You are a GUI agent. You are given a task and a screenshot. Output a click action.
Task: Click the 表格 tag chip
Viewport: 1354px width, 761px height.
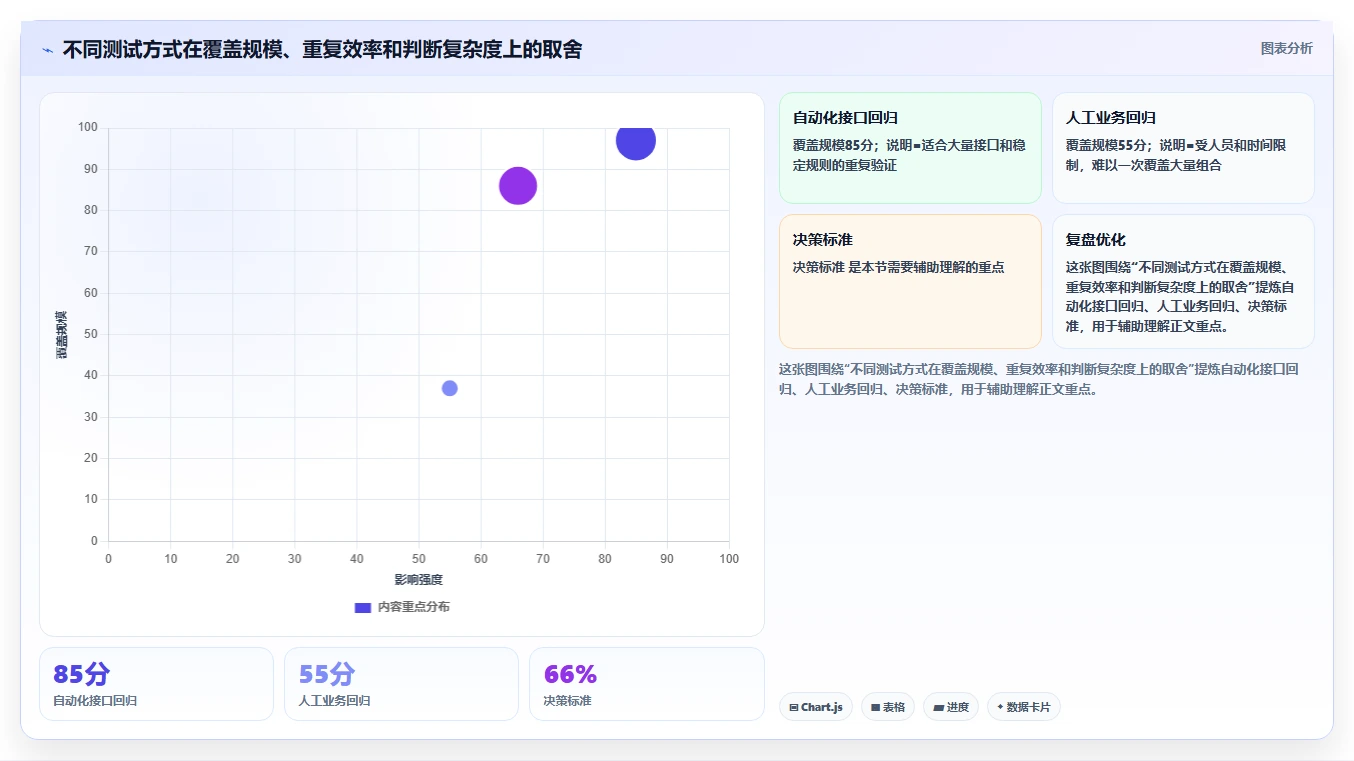pos(888,707)
